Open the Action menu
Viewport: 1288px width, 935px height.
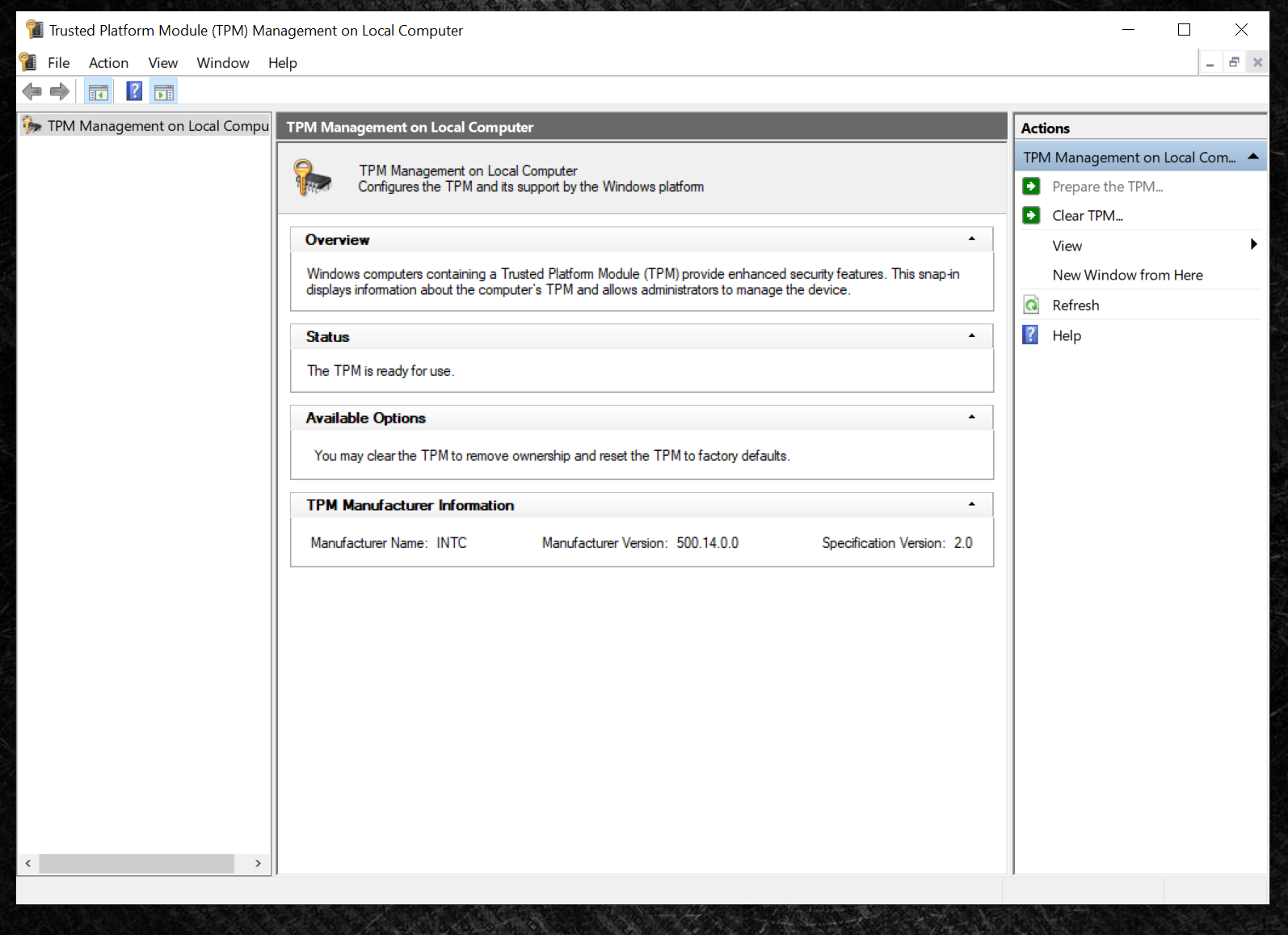(x=108, y=63)
